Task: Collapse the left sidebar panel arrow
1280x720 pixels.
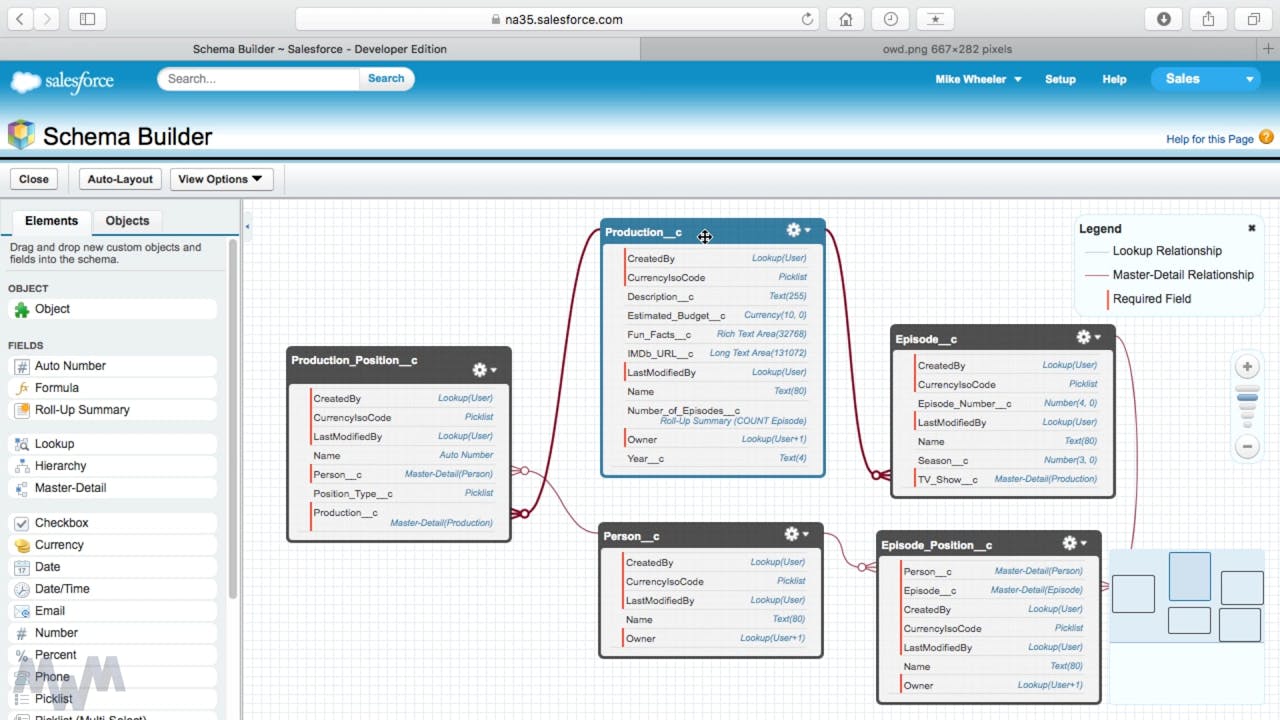Action: click(x=247, y=227)
